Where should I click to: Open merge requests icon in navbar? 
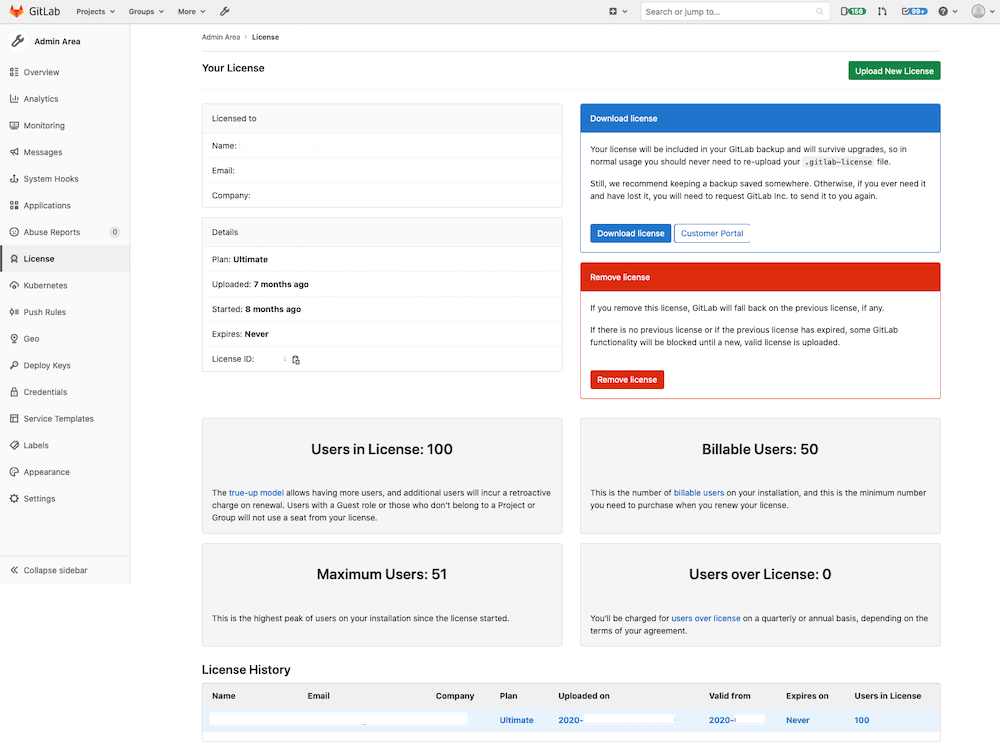tap(882, 12)
